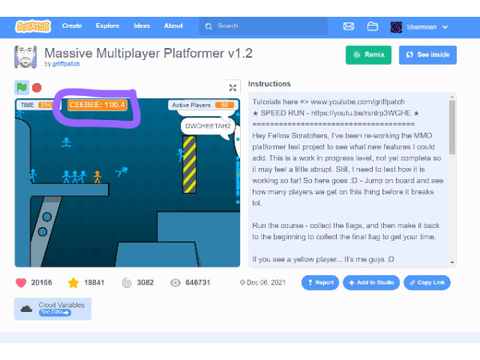This screenshot has height=360, width=480.
Task: Open the My Stuff folder icon
Action: pos(372,26)
